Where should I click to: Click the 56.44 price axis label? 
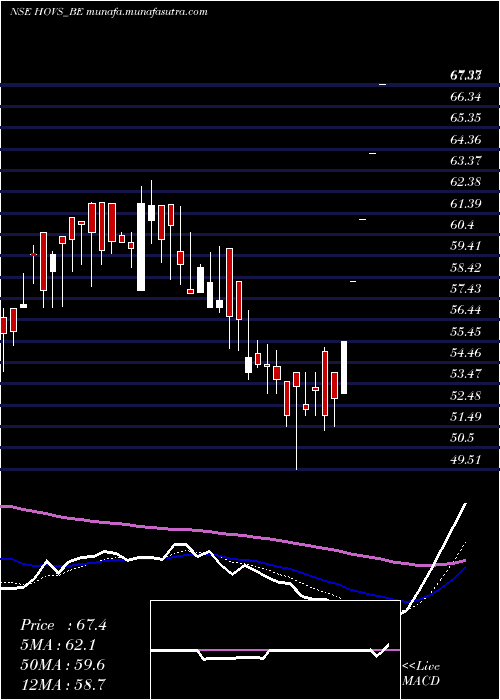click(466, 310)
